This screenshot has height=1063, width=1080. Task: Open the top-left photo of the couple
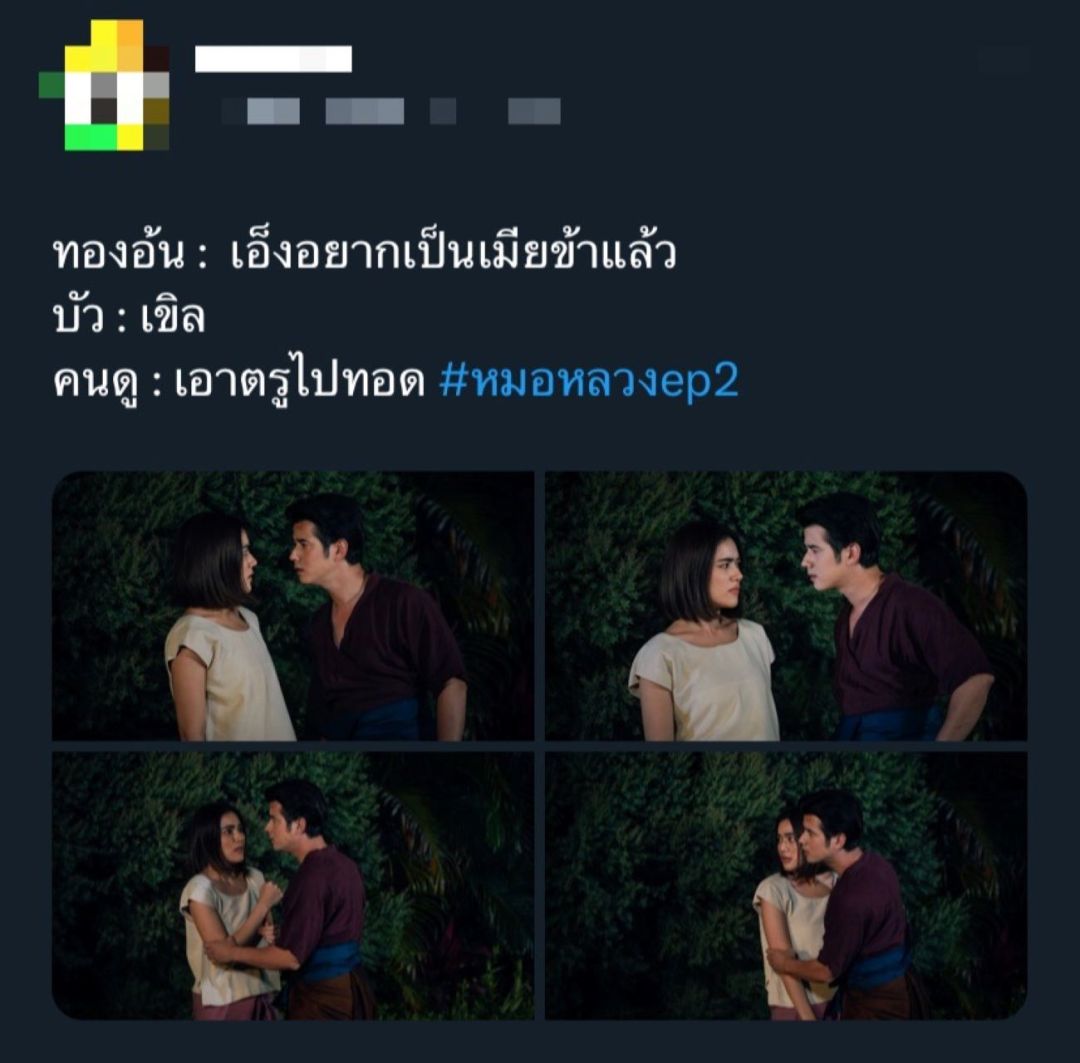click(x=293, y=606)
